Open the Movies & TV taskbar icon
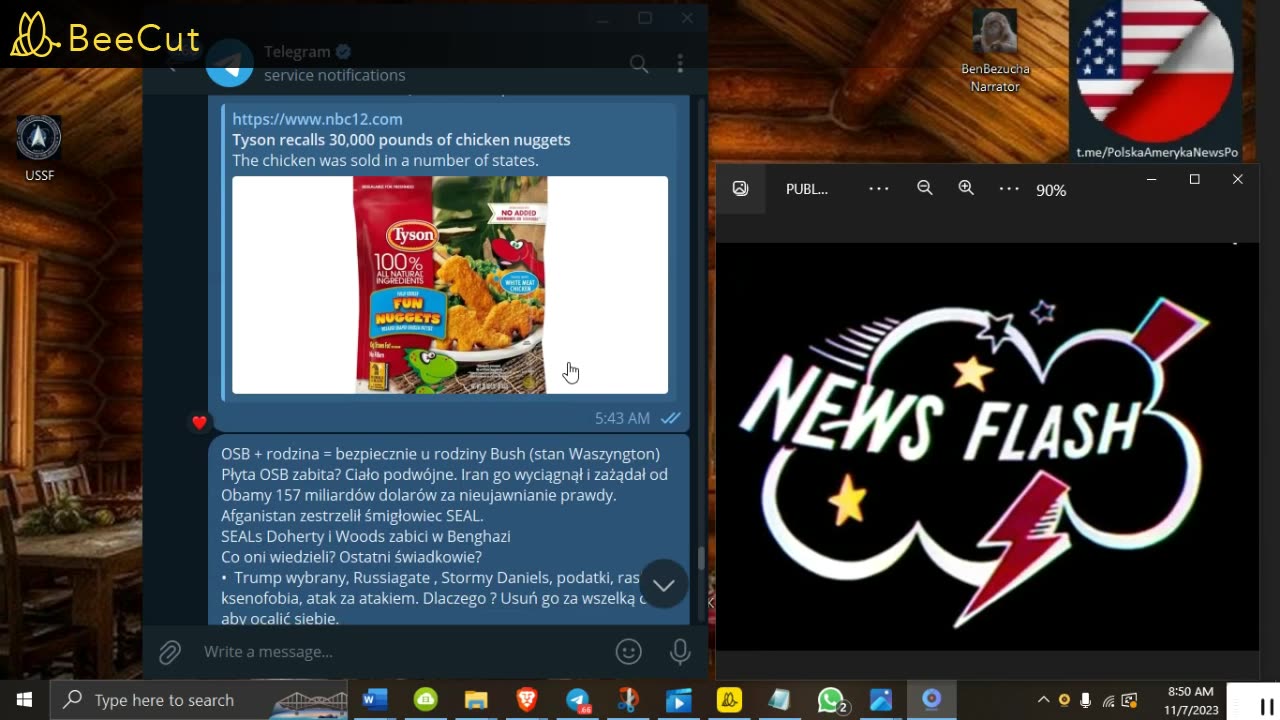 (679, 700)
